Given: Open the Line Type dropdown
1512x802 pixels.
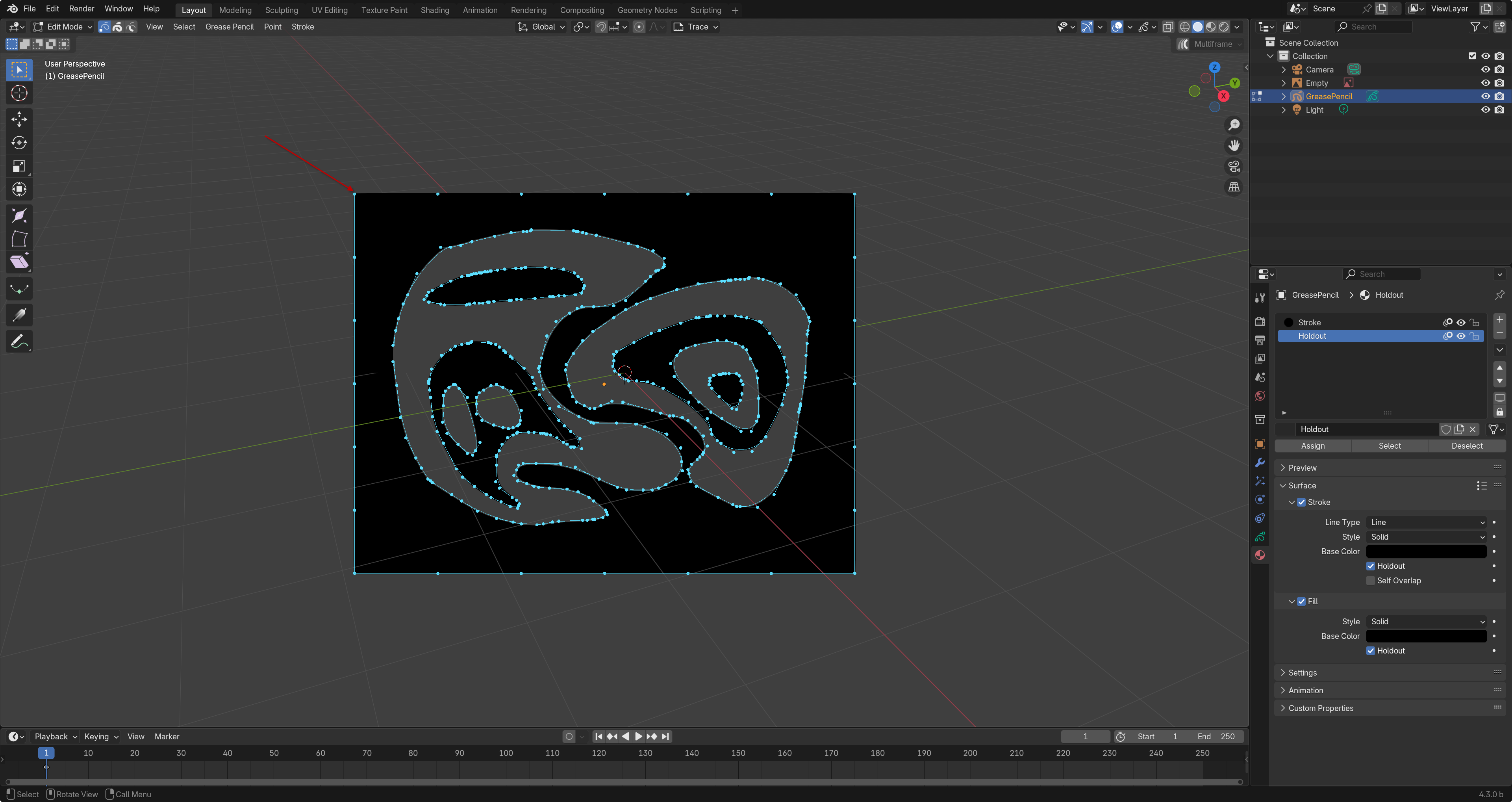Looking at the screenshot, I should tap(1426, 522).
